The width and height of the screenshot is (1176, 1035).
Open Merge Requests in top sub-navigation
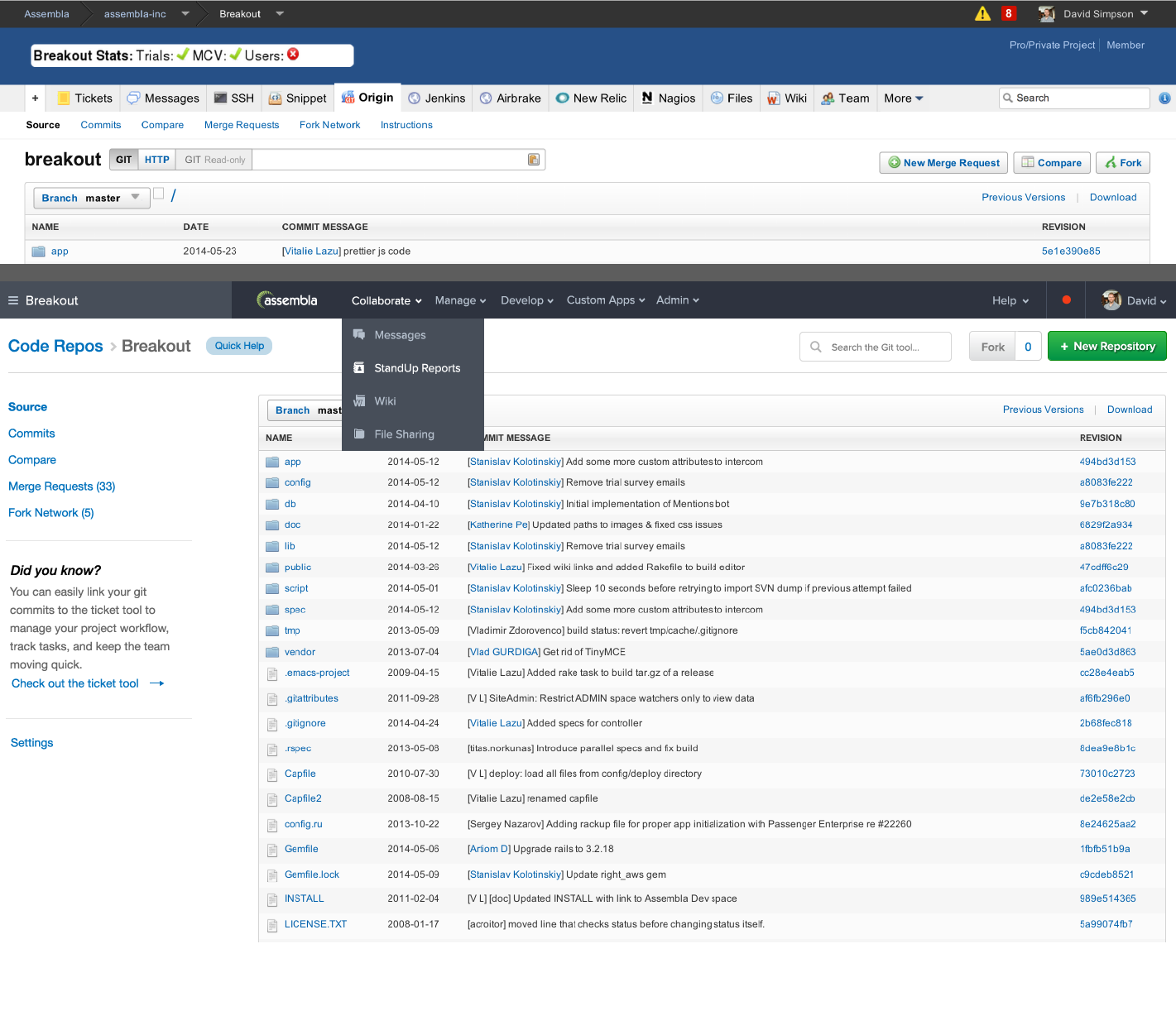242,125
